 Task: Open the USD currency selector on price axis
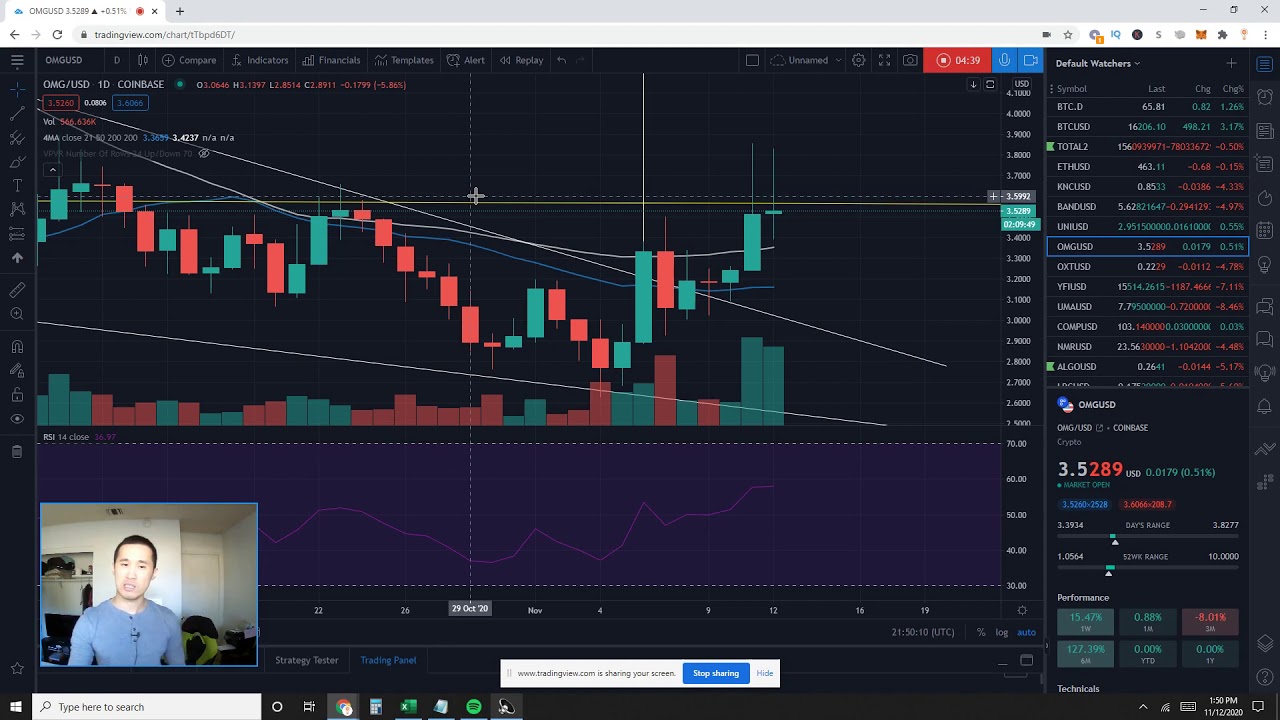point(1021,84)
